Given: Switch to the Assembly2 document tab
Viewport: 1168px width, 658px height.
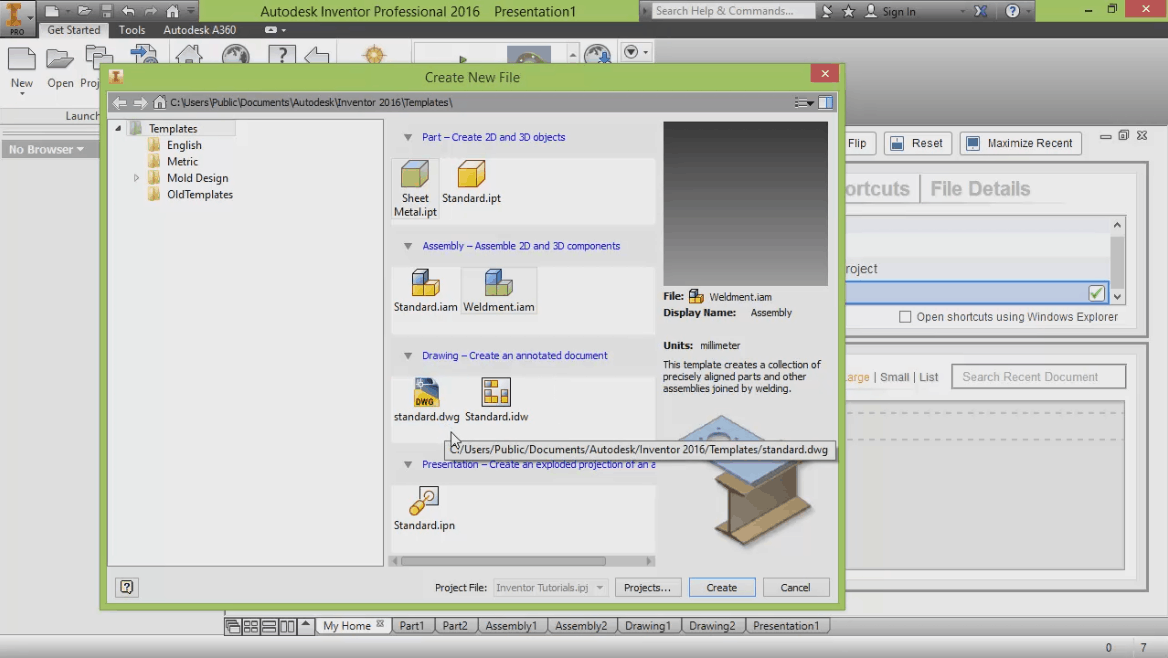Looking at the screenshot, I should click(581, 626).
